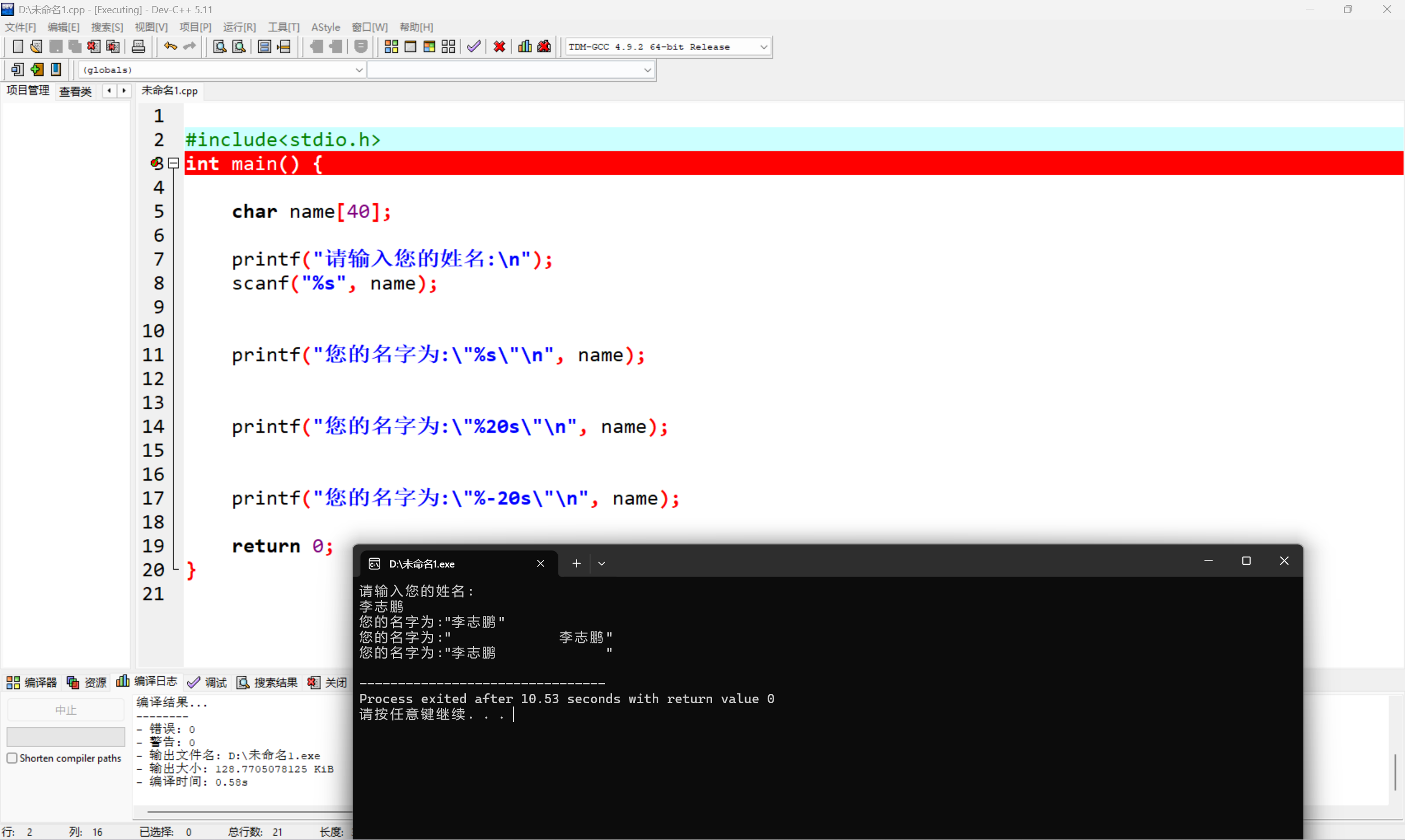1405x840 pixels.
Task: Click the Find magnifier toolbar icon
Action: 219,47
